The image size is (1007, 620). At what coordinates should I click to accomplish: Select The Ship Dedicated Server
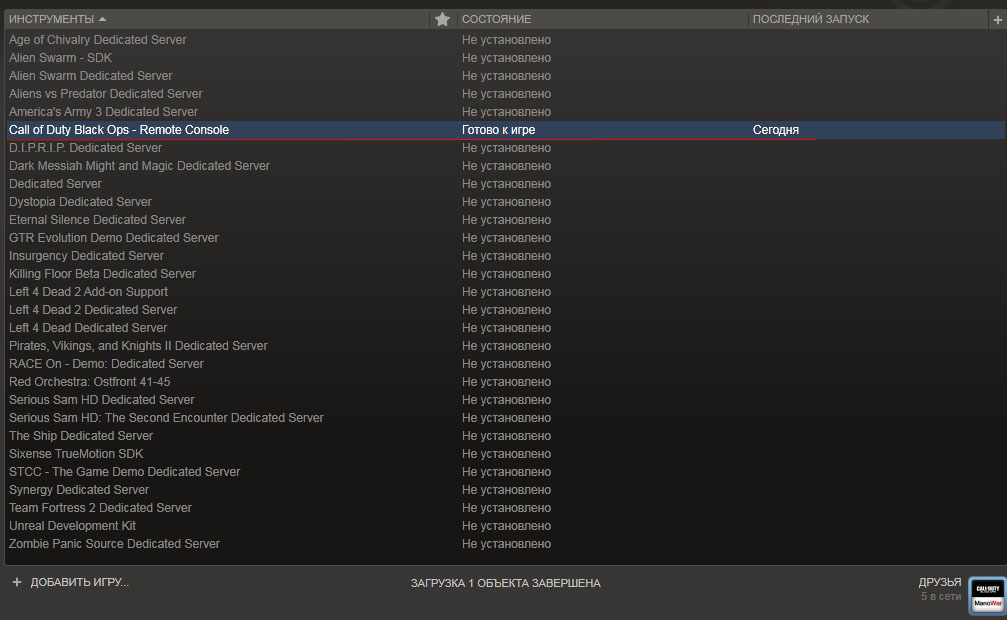(x=81, y=436)
